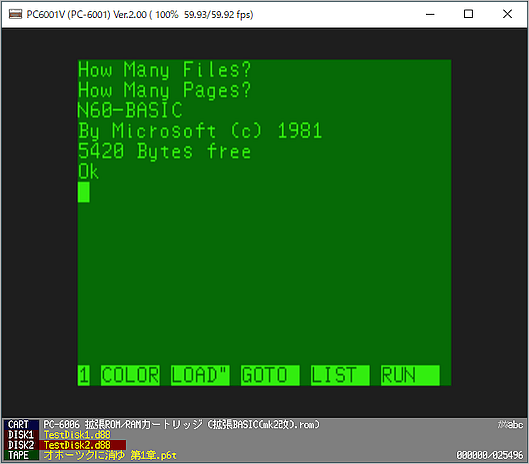Select the TestDisk1.d88 disk entry
The width and height of the screenshot is (529, 464).
coord(77,435)
